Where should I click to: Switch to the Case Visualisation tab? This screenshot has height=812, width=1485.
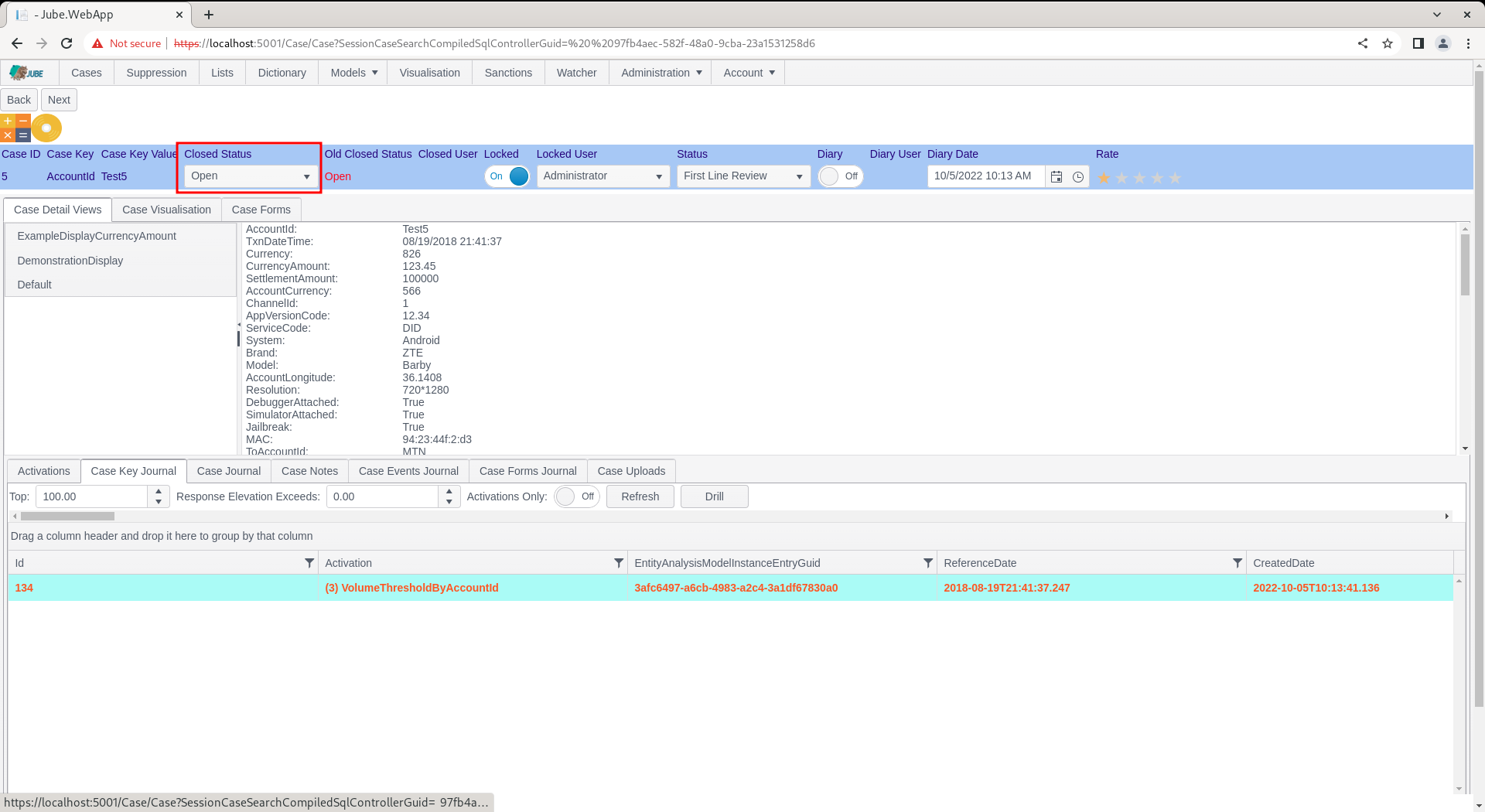tap(166, 210)
